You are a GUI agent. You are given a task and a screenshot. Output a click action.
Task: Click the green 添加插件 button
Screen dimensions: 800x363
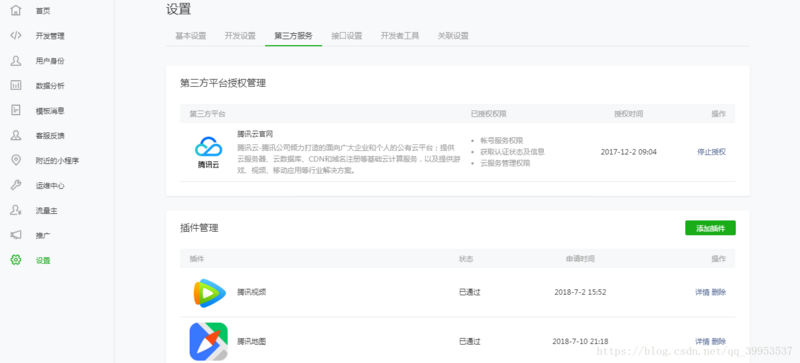[710, 228]
